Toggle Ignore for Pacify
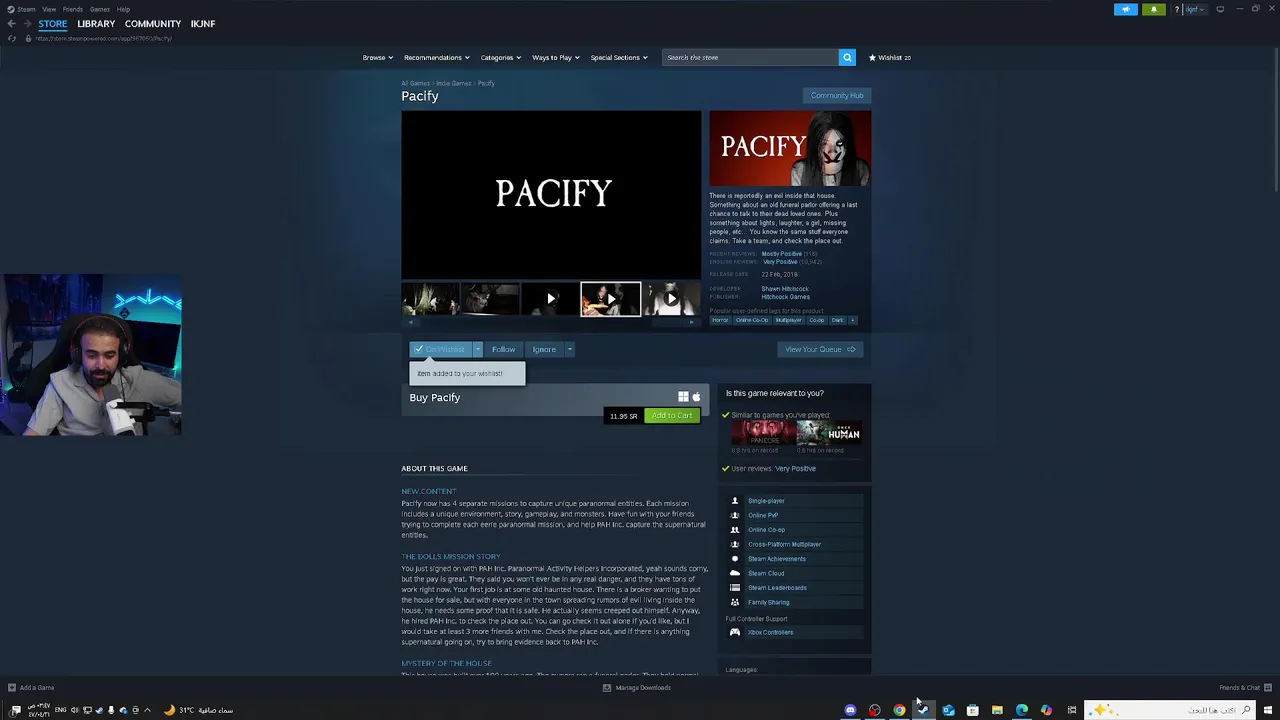The image size is (1280, 720). [x=544, y=349]
